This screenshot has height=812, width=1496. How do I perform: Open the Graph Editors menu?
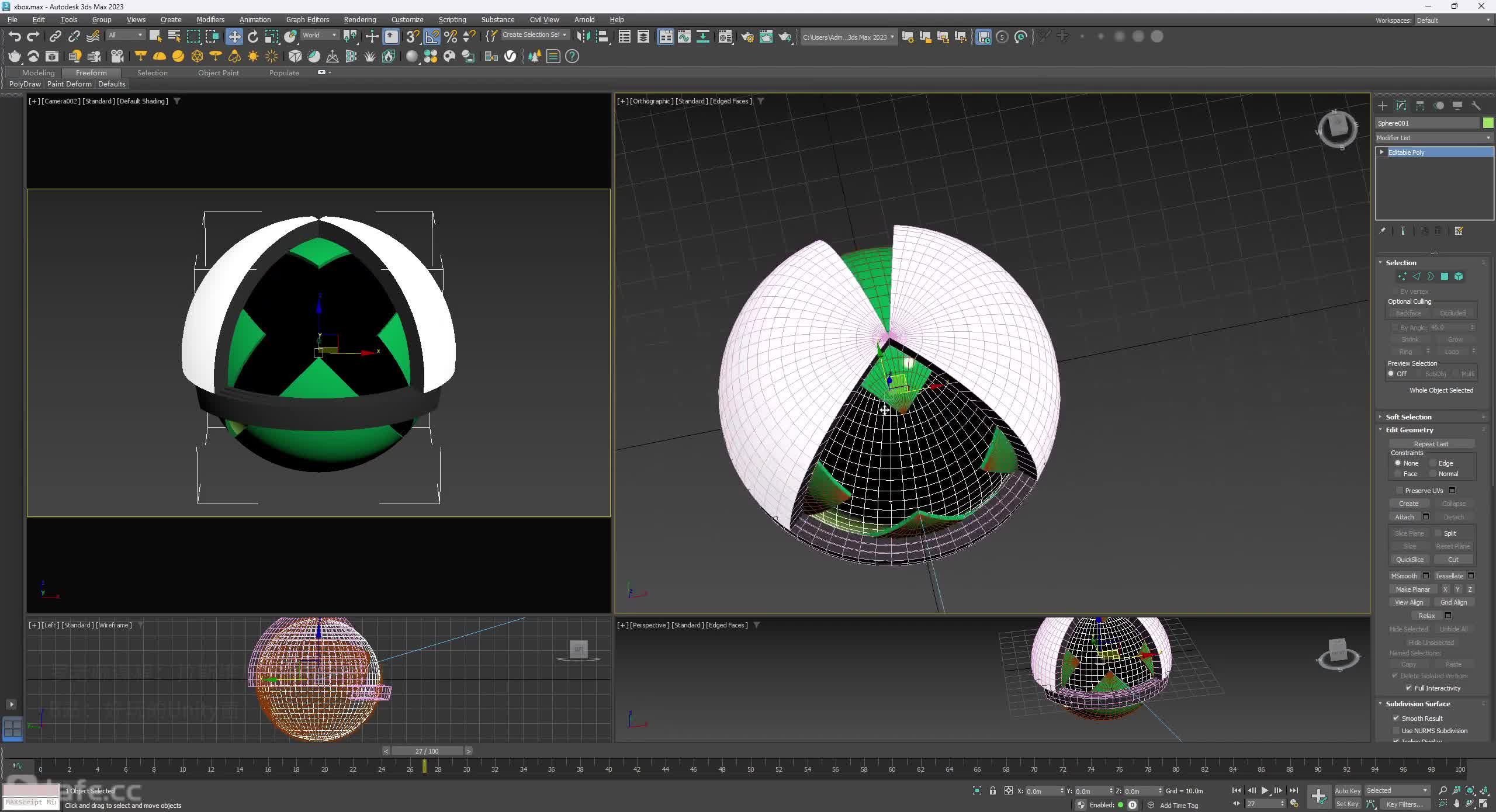click(x=307, y=19)
